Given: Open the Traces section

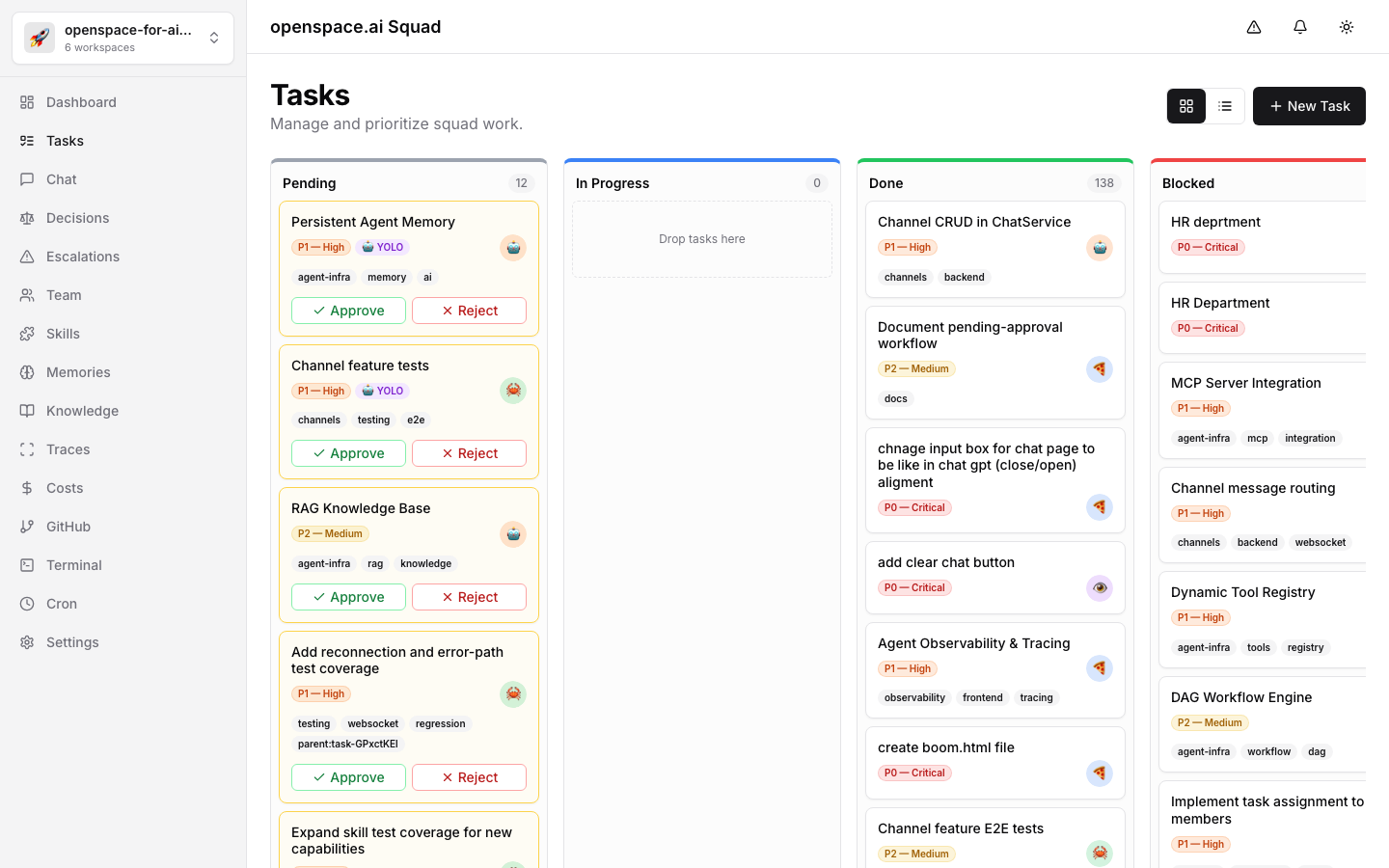Looking at the screenshot, I should pyautogui.click(x=68, y=448).
